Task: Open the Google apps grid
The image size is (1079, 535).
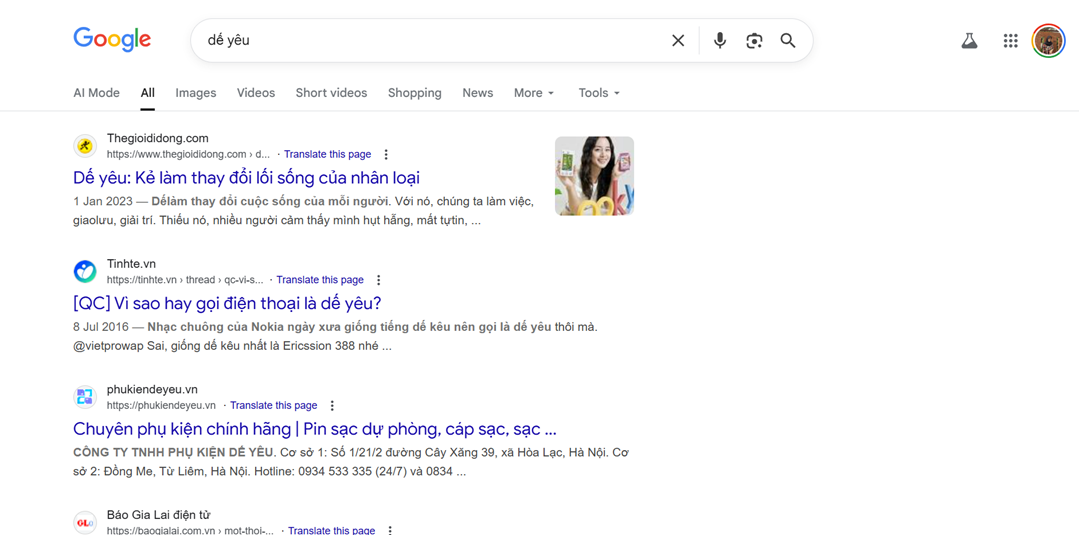Action: [x=1010, y=41]
